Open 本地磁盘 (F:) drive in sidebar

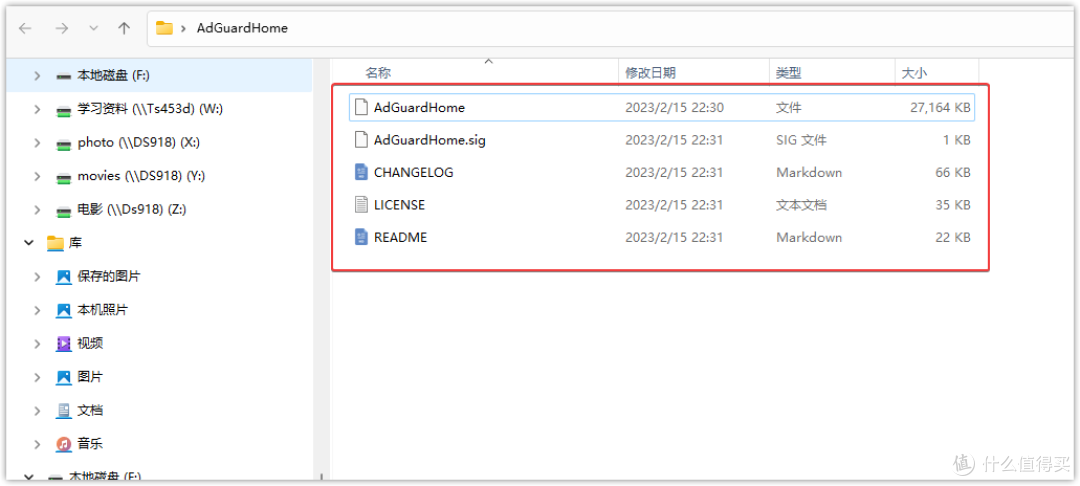pos(113,76)
